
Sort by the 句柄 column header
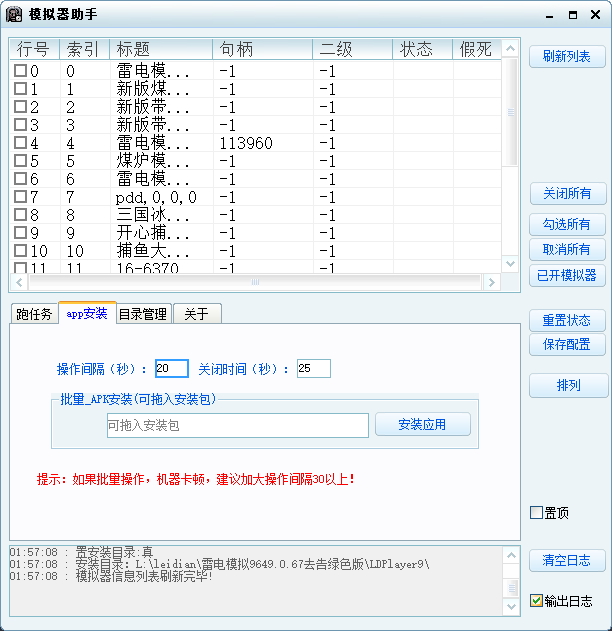260,50
